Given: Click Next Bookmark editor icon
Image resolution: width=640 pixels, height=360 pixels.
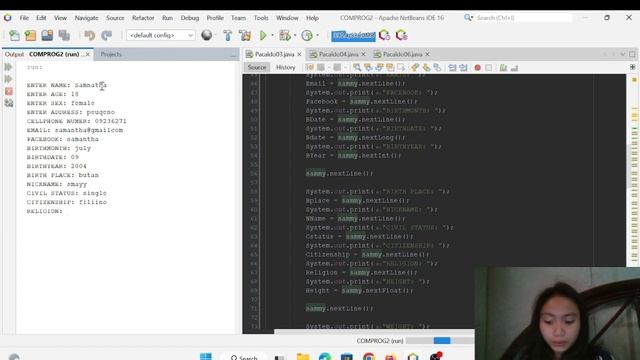Looking at the screenshot, I should click(426, 67).
